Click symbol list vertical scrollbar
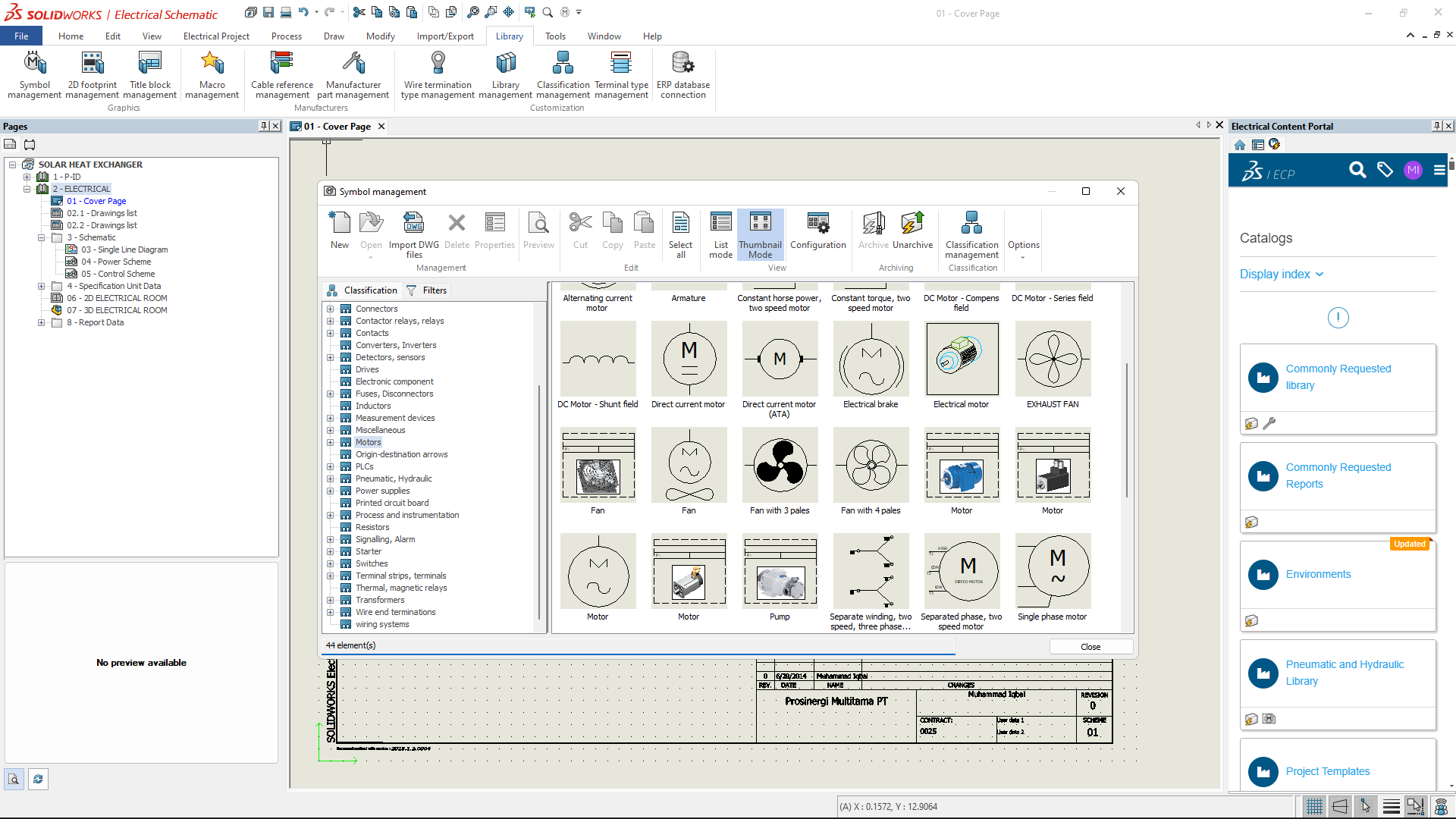This screenshot has height=819, width=1456. [1127, 430]
